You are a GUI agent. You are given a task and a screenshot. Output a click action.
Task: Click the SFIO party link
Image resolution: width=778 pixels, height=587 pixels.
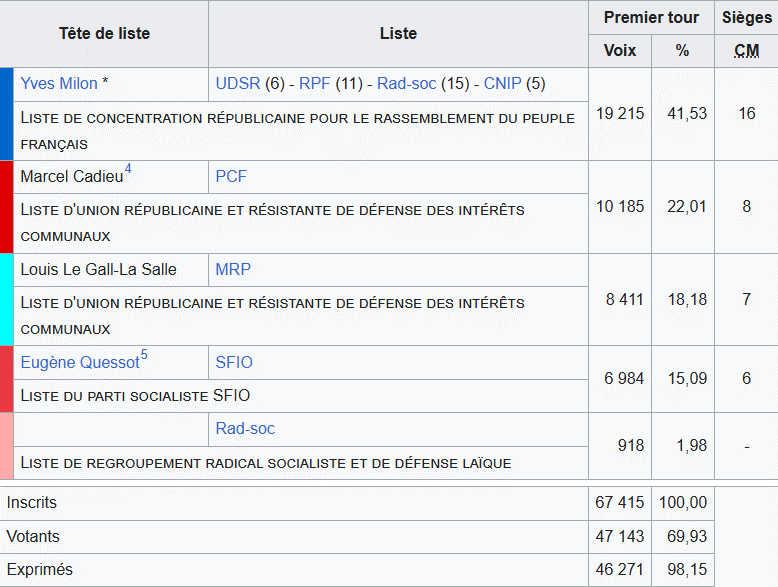234,362
